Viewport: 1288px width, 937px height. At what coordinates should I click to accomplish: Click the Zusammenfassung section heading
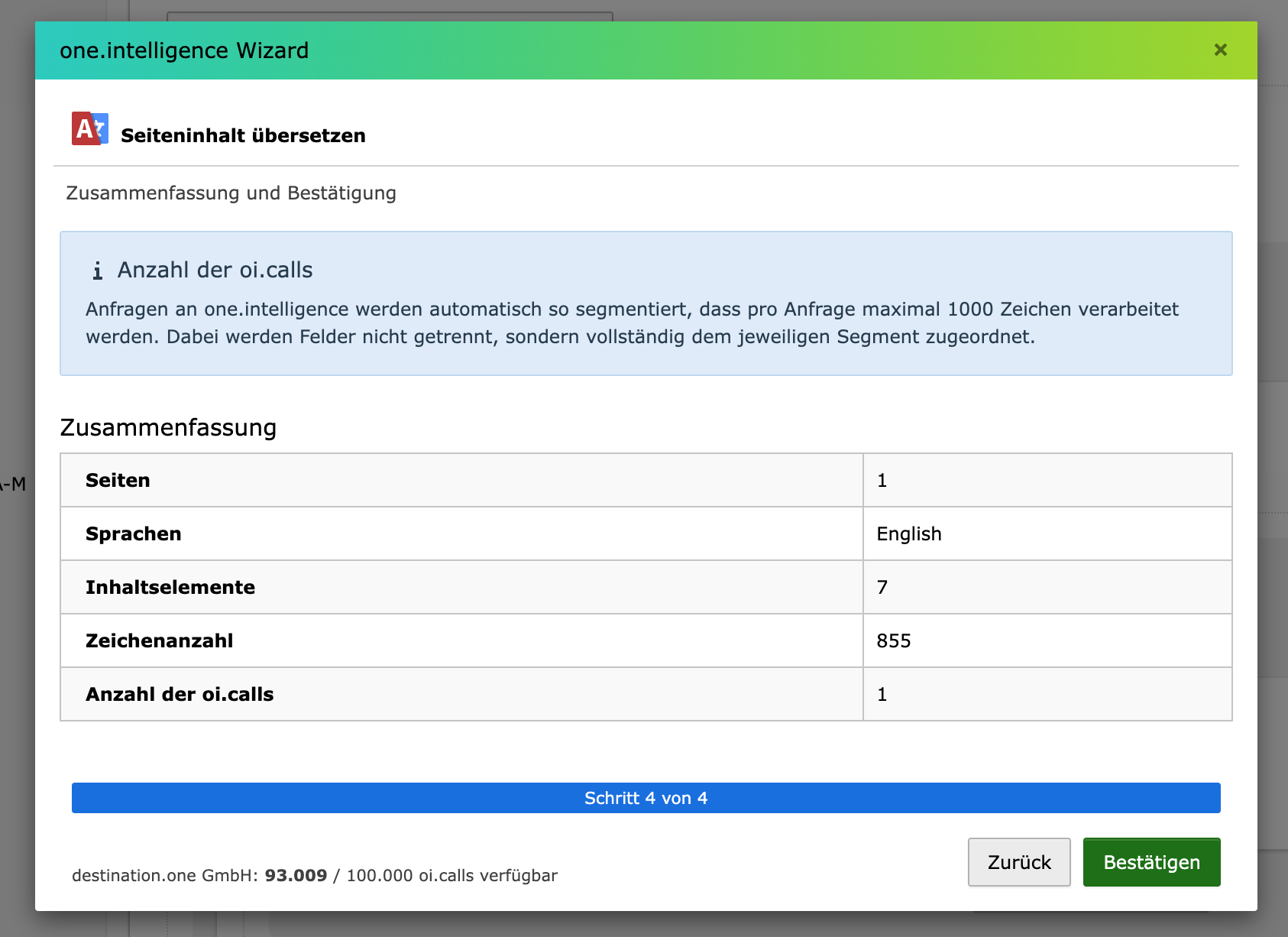[x=168, y=427]
